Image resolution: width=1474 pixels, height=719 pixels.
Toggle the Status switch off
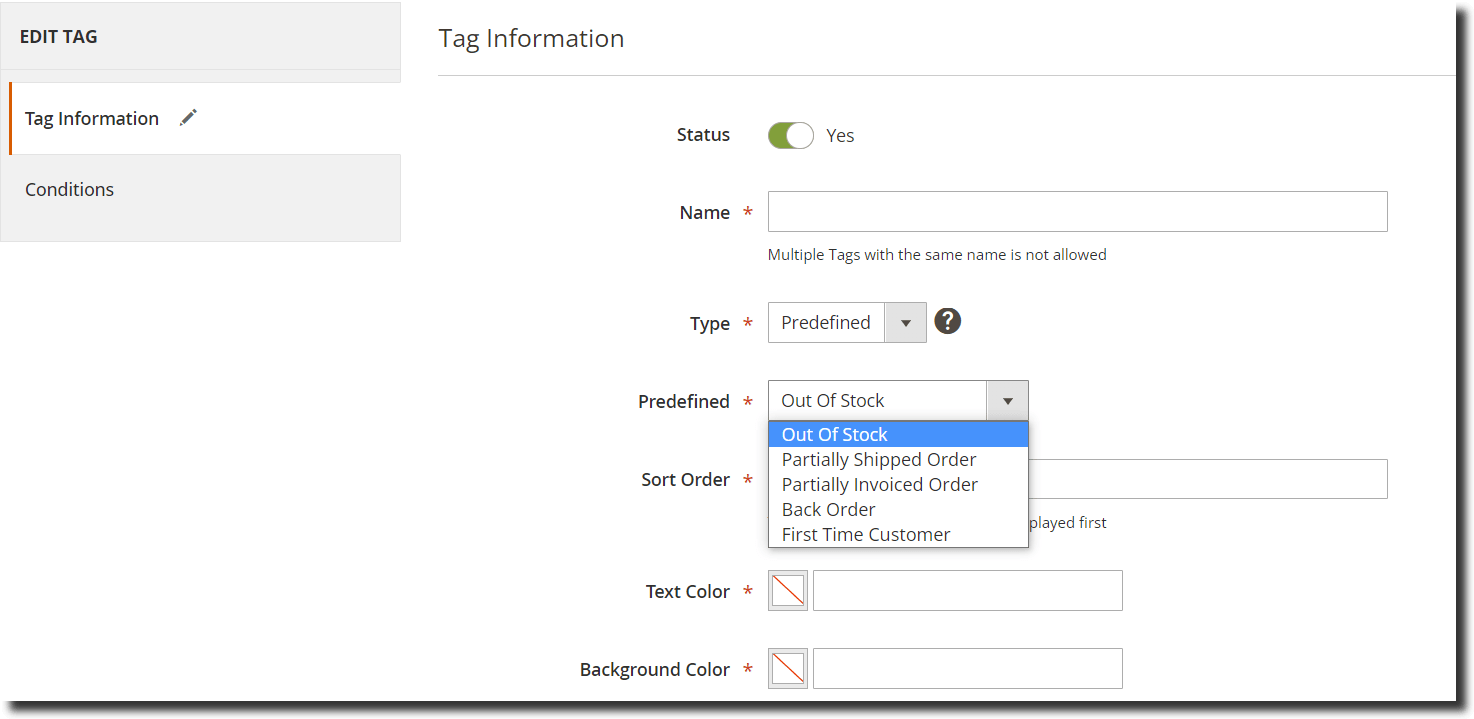790,135
